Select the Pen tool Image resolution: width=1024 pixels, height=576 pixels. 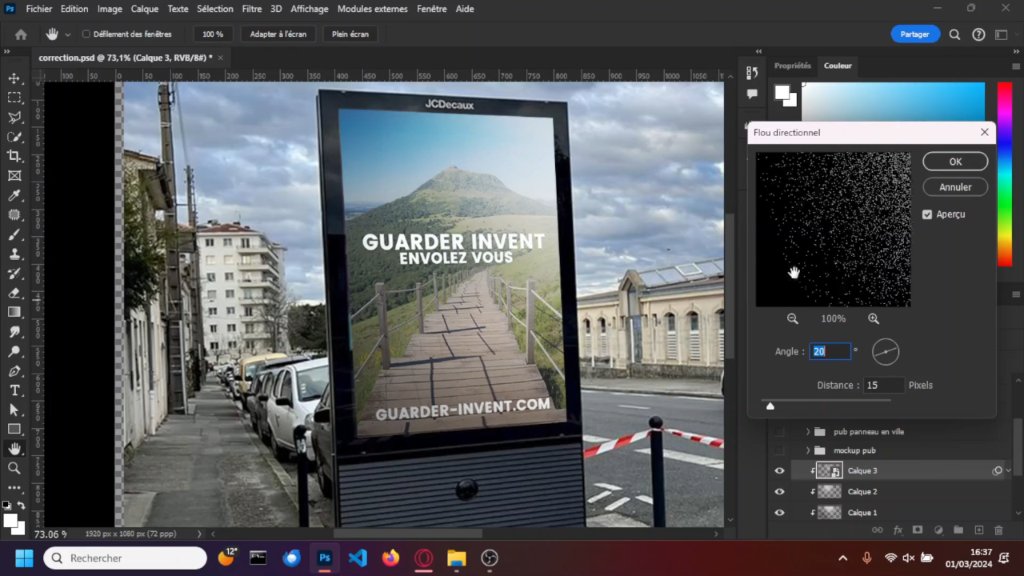pos(14,371)
